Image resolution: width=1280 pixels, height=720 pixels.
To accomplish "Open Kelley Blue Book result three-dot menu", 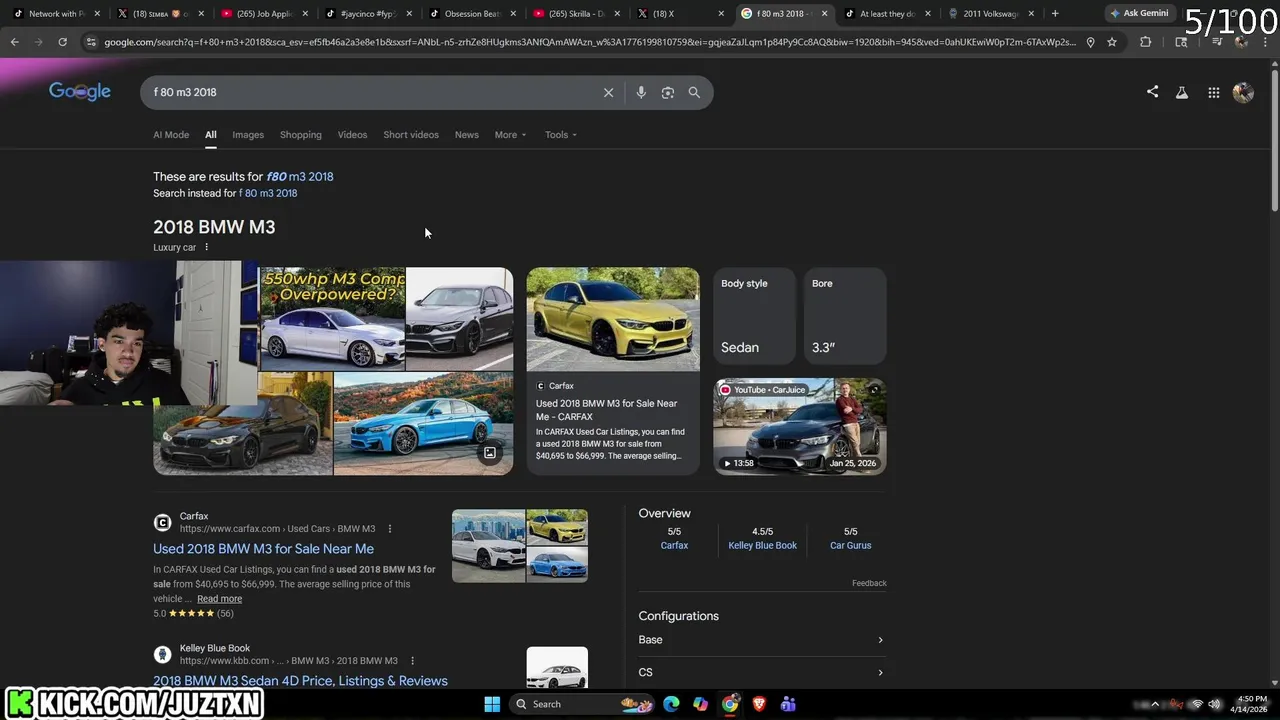I will [412, 661].
